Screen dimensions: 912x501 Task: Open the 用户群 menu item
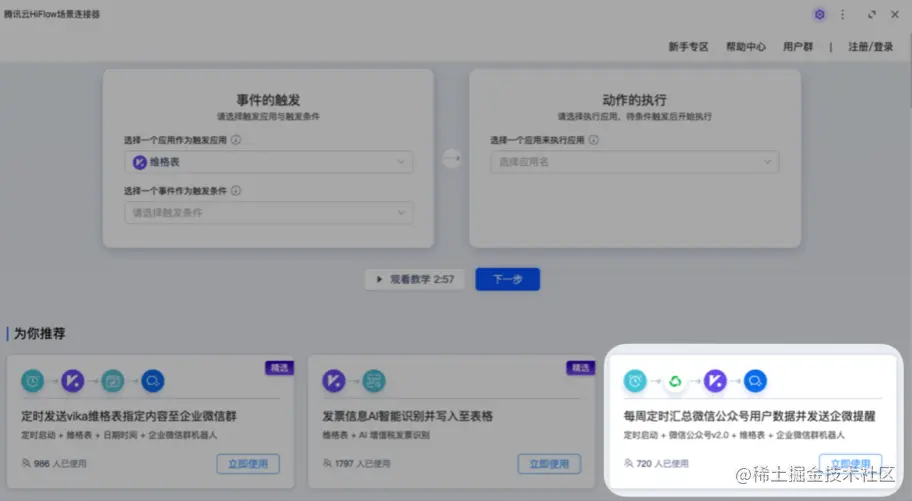coord(797,47)
